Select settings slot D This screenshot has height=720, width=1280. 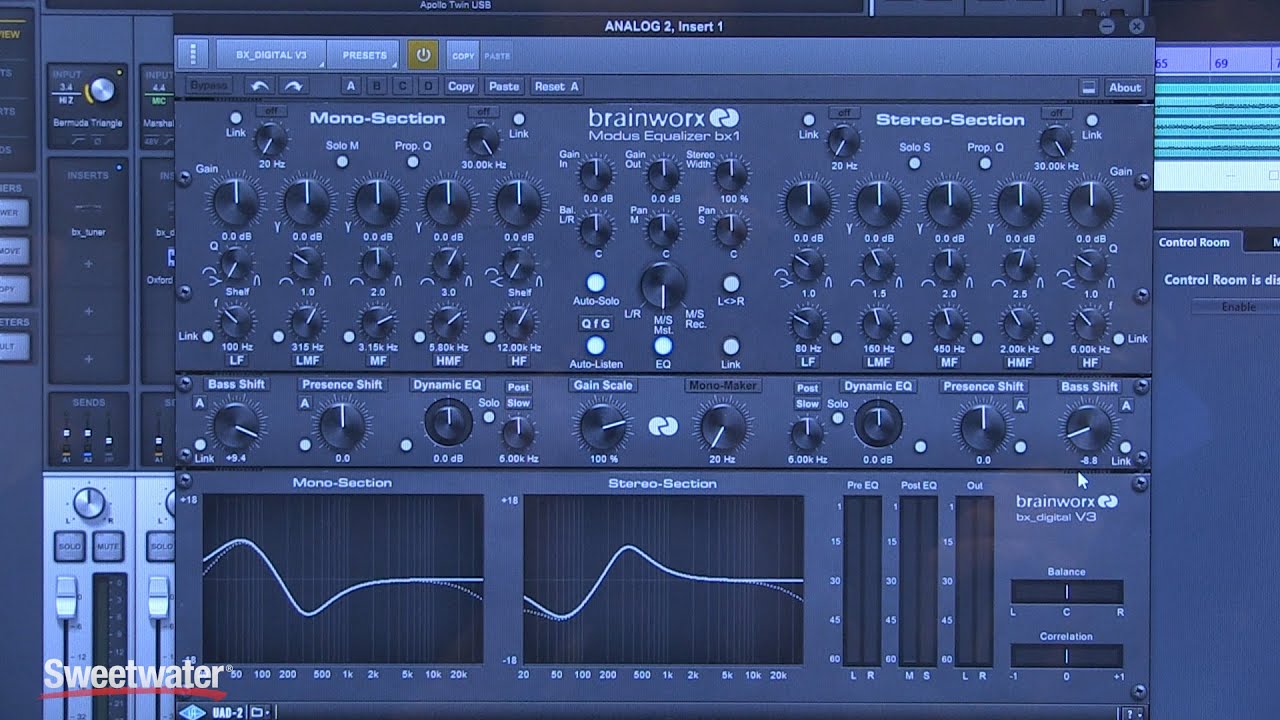click(x=428, y=87)
